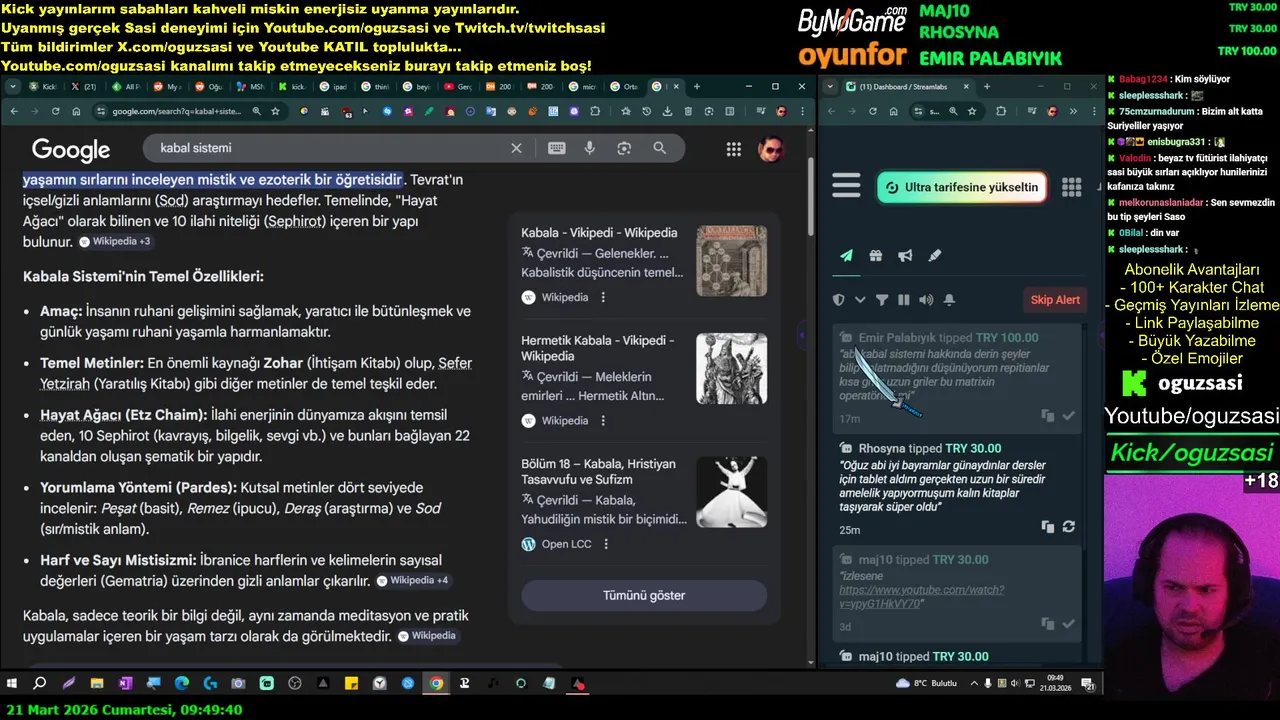Screen dimensions: 1280x720
Task: Click the 'Tümünü göster' button
Action: point(644,596)
